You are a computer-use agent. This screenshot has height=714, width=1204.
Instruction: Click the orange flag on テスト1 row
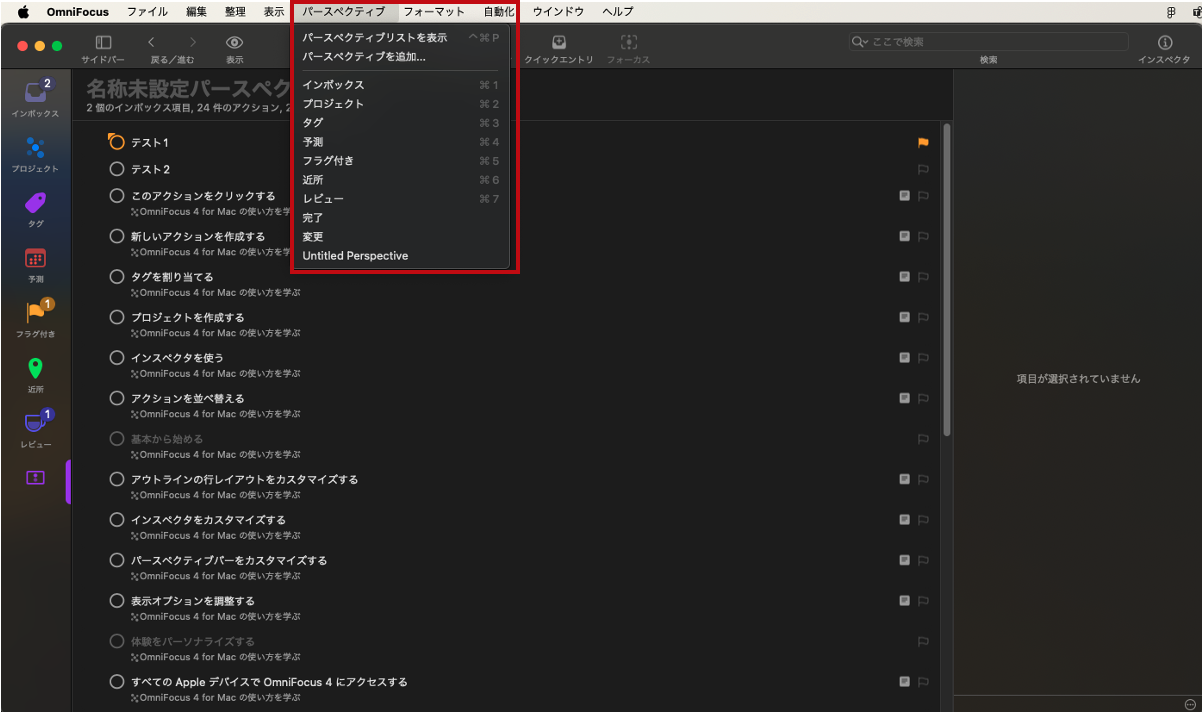point(923,143)
